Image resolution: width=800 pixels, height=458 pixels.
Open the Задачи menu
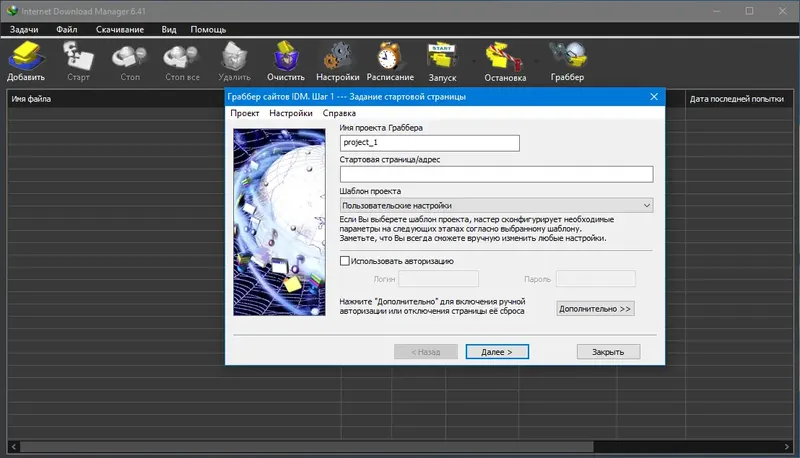[24, 30]
